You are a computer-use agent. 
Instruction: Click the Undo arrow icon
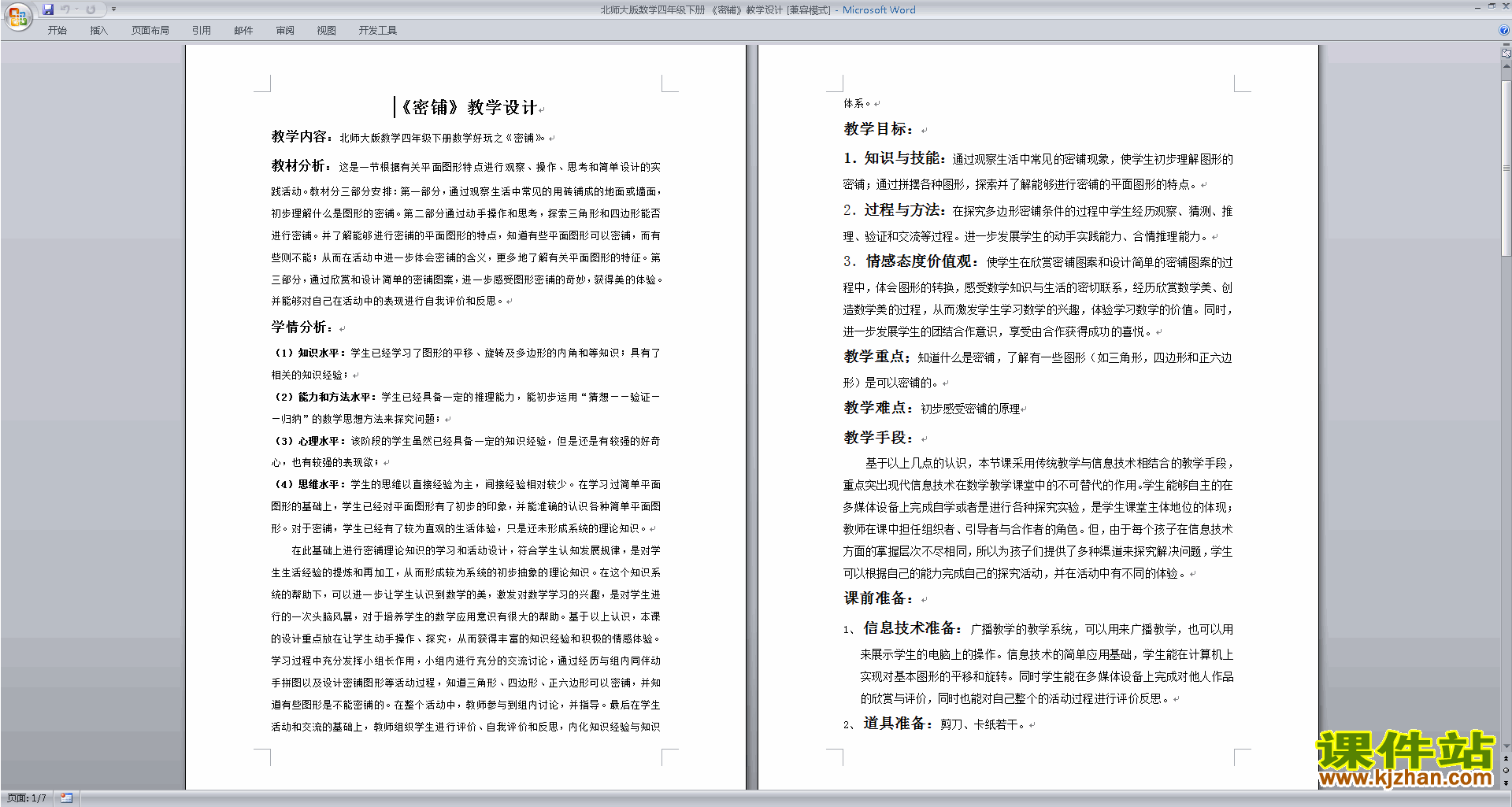[x=65, y=9]
